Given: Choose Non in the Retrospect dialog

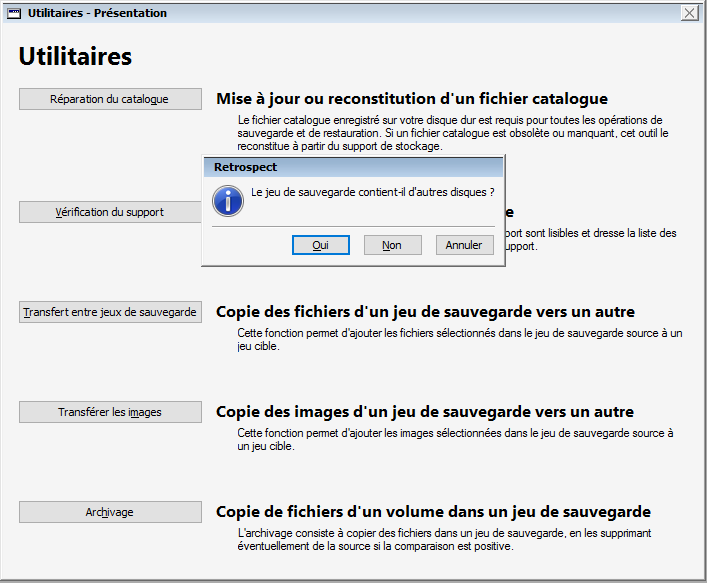Looking at the screenshot, I should point(392,245).
